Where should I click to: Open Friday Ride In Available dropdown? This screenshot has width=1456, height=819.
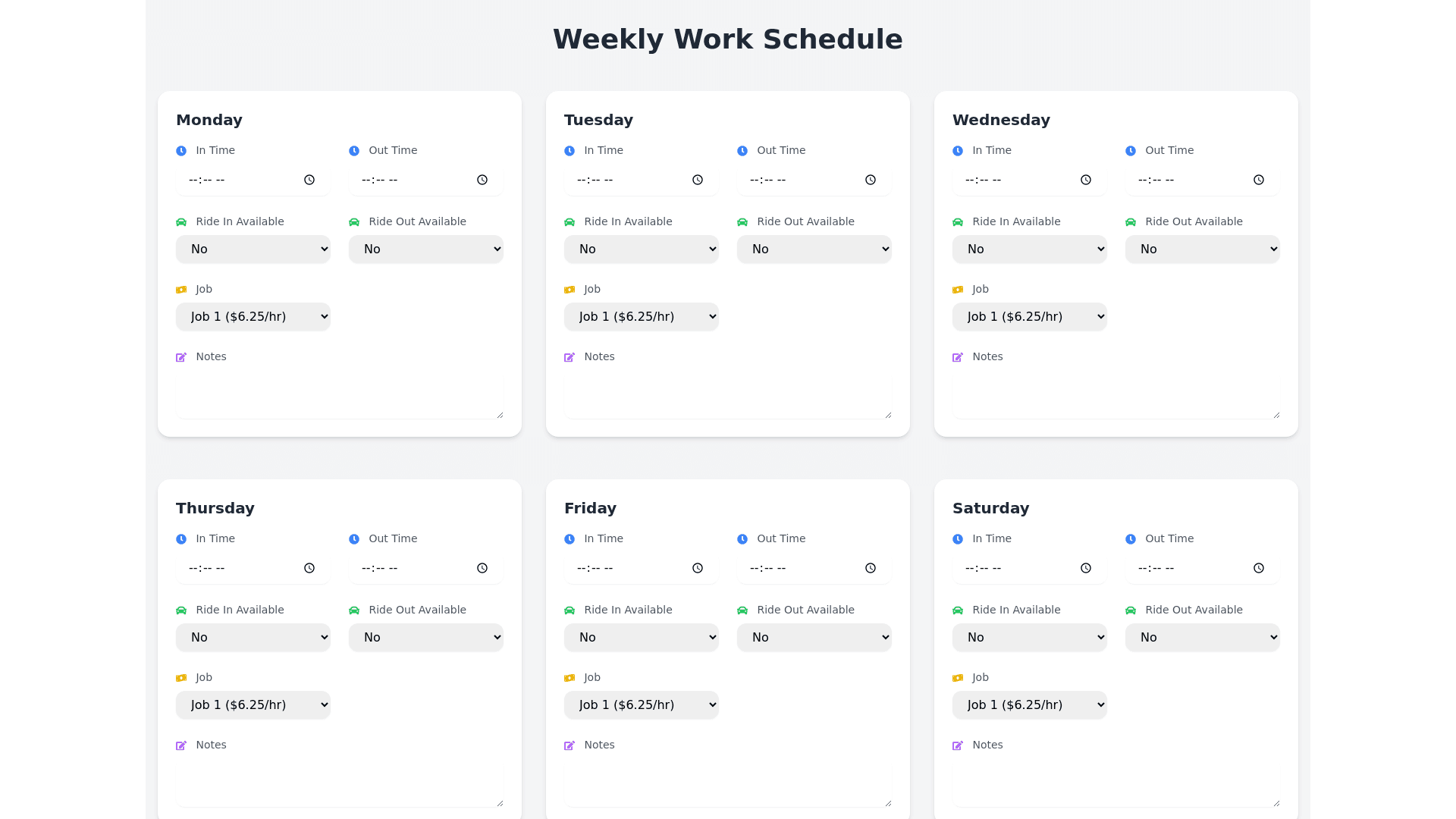point(642,637)
